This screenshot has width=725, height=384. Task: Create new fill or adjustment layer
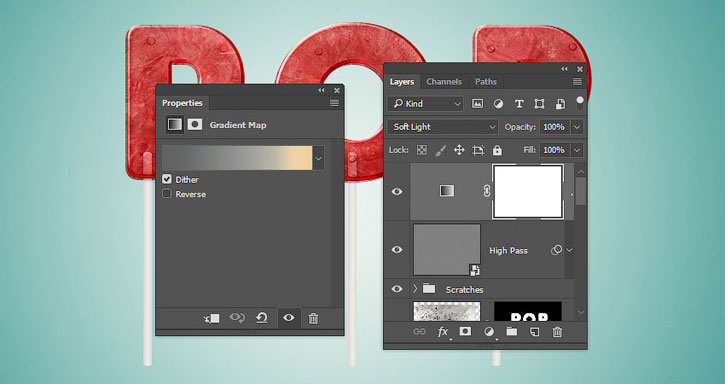489,331
